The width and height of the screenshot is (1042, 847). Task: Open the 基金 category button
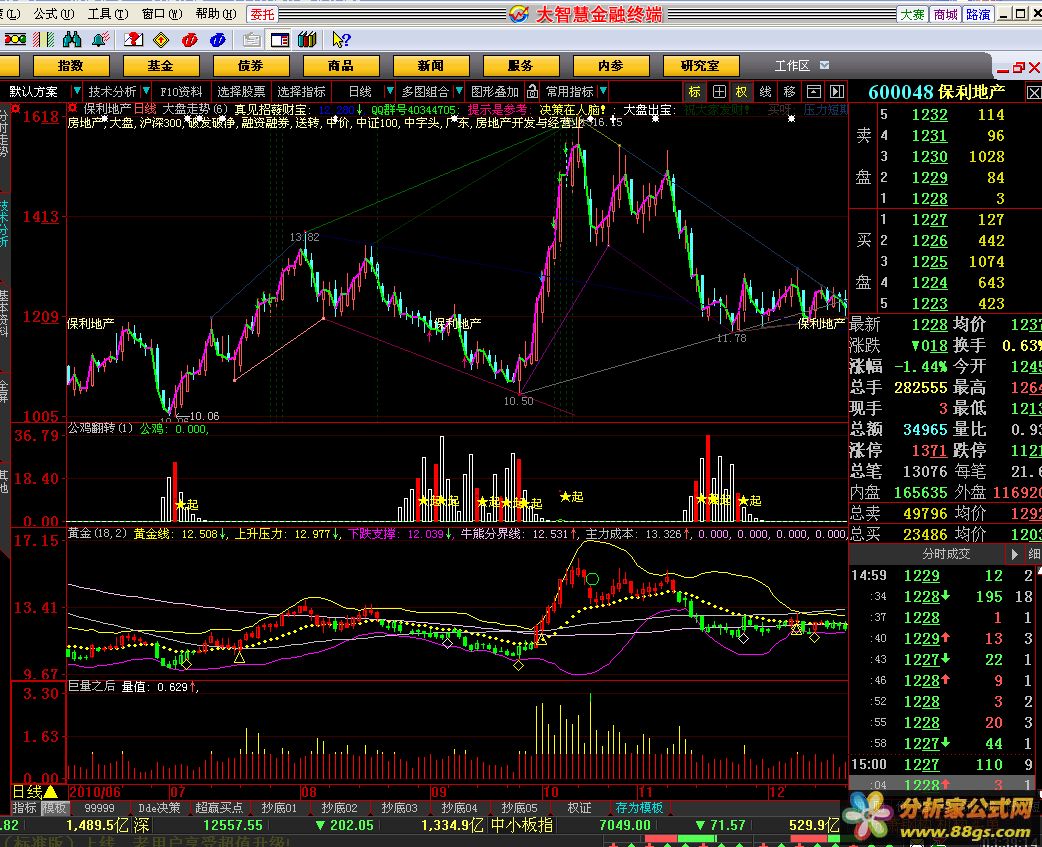click(160, 65)
